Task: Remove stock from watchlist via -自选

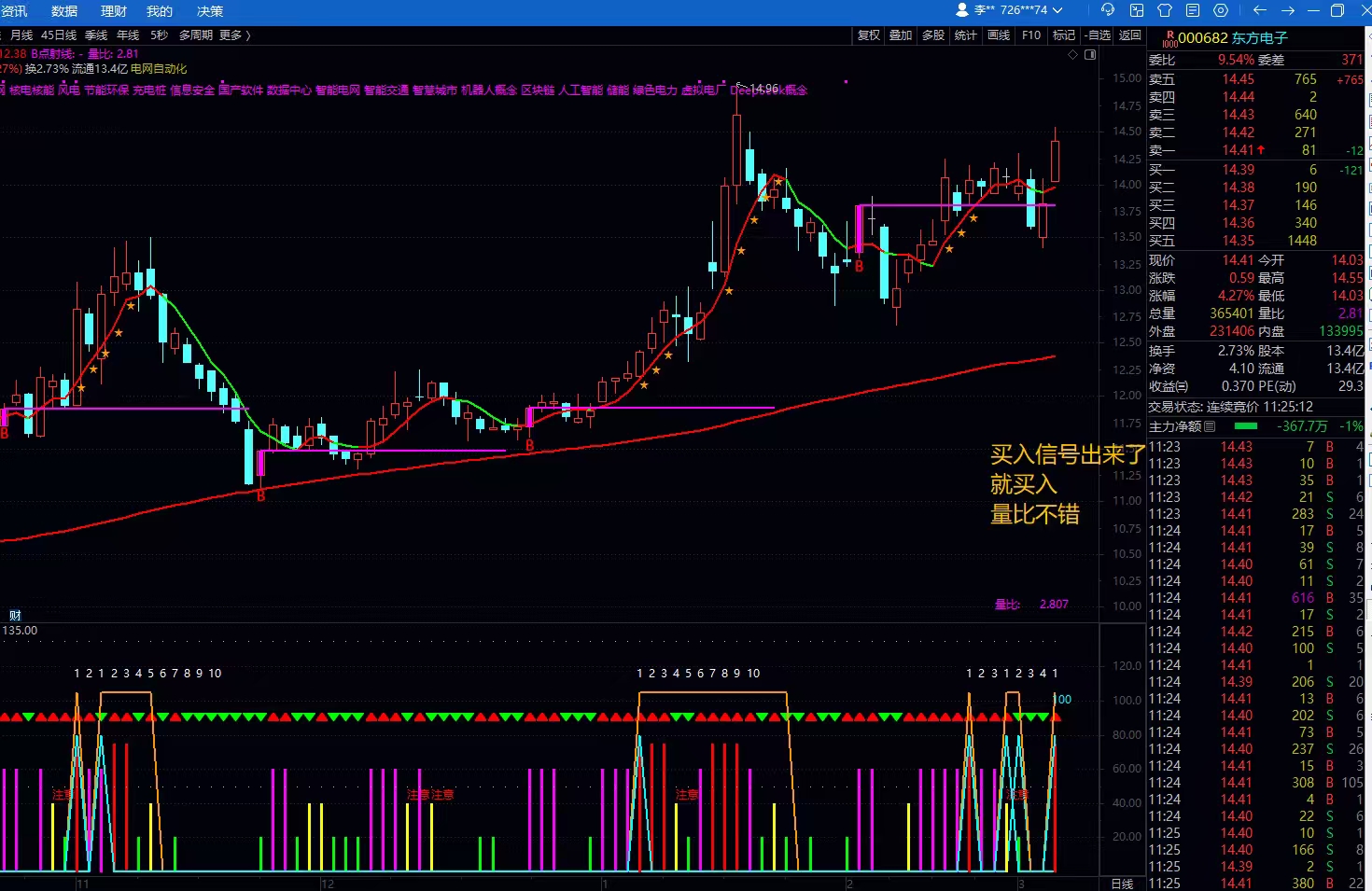Action: pos(1099,35)
